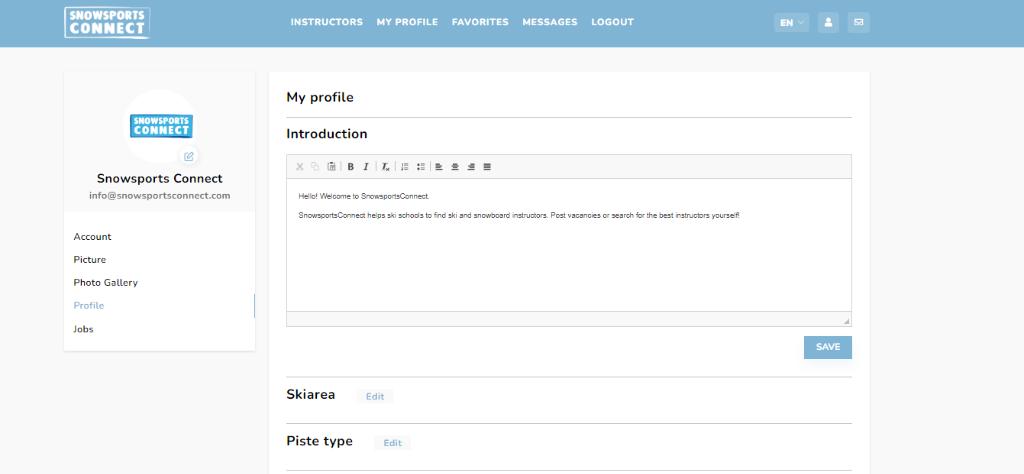Align text to the left
Screen dimensions: 1024x474
point(439,166)
